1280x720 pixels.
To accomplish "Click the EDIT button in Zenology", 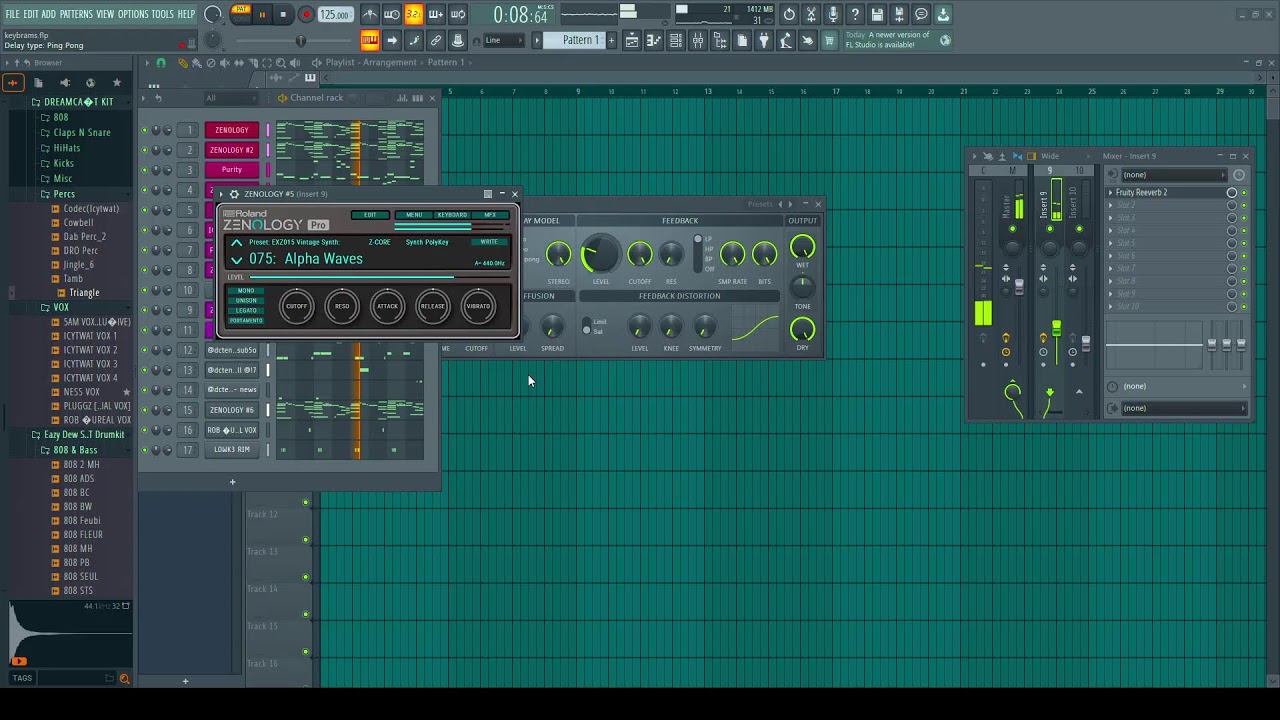I will pyautogui.click(x=370, y=215).
